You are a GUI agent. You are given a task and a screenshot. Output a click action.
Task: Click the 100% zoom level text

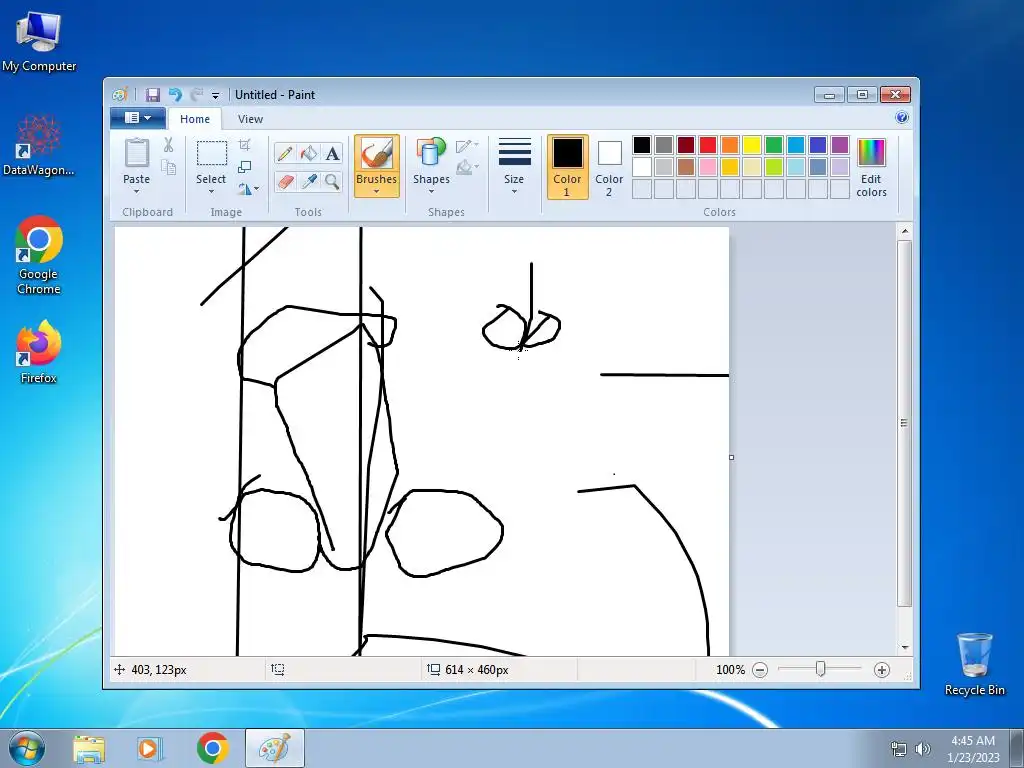click(x=730, y=670)
